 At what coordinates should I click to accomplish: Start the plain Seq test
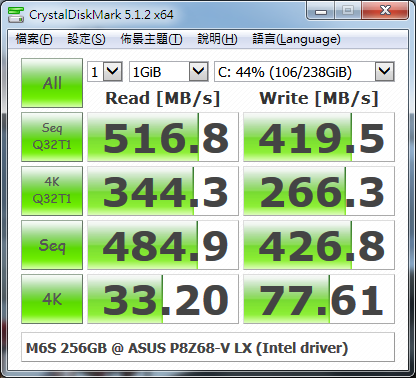click(x=52, y=245)
